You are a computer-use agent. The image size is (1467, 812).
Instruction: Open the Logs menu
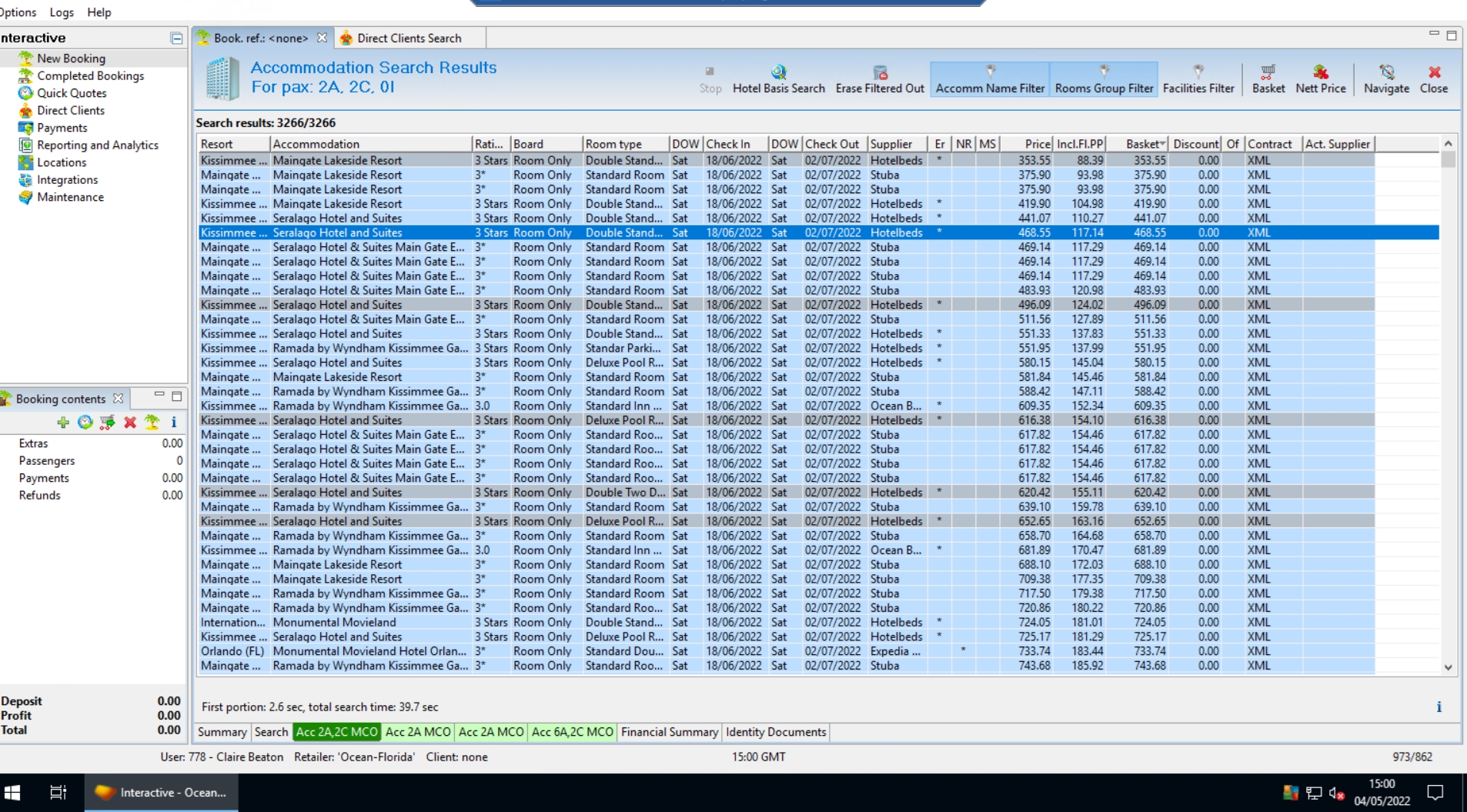click(x=62, y=12)
